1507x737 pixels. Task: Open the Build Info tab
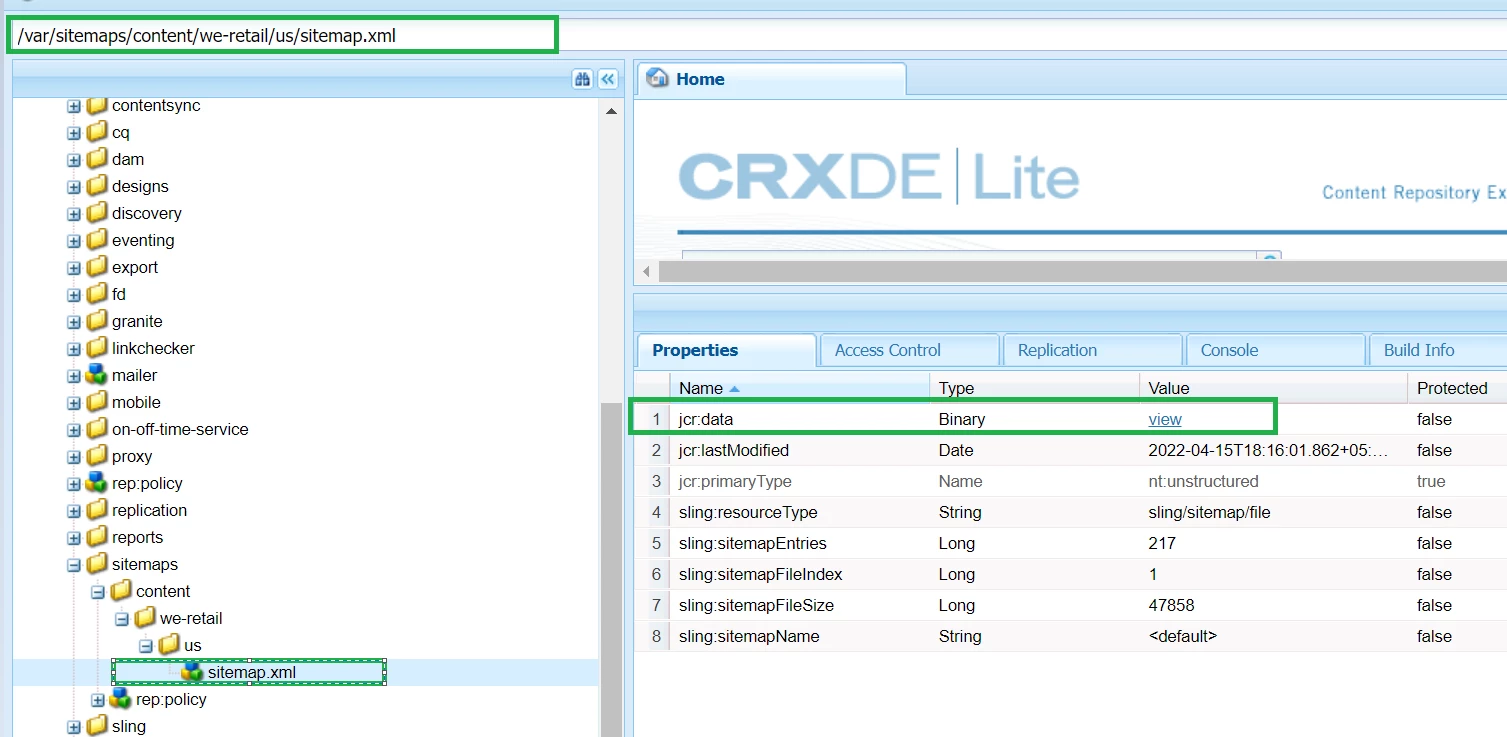(x=1438, y=350)
